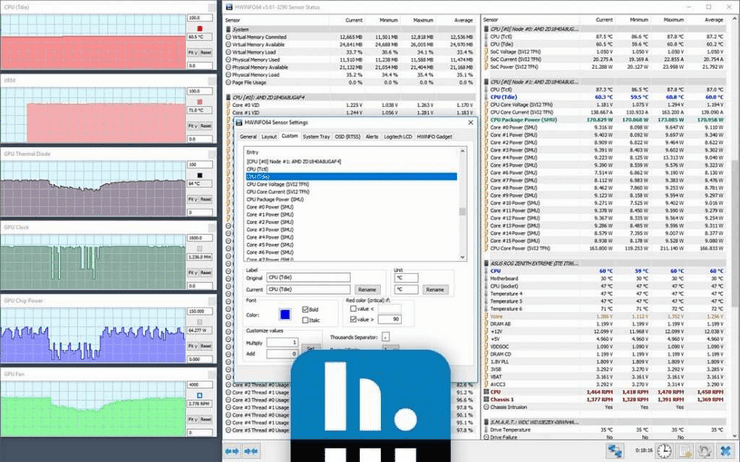Disable the 'value >' red color checkbox
740x462 pixels.
(x=353, y=319)
